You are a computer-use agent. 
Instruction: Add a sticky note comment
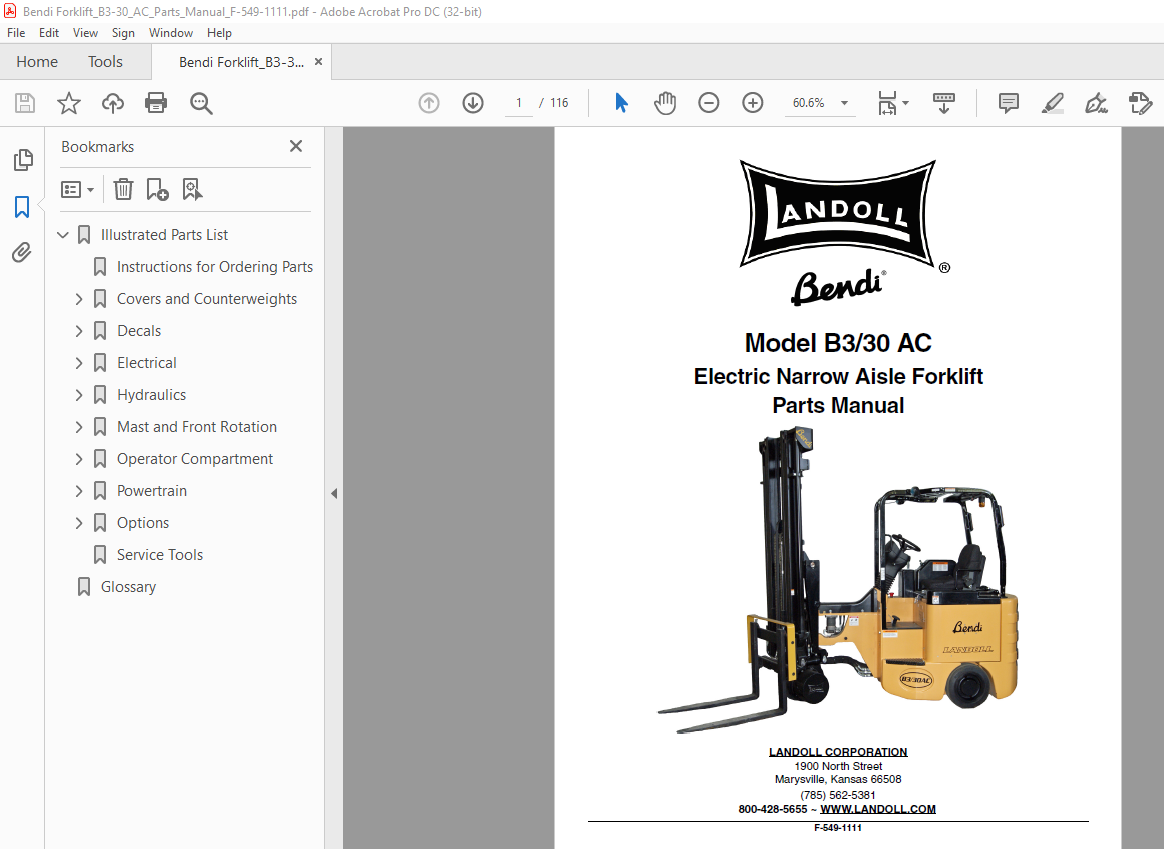click(x=1008, y=102)
